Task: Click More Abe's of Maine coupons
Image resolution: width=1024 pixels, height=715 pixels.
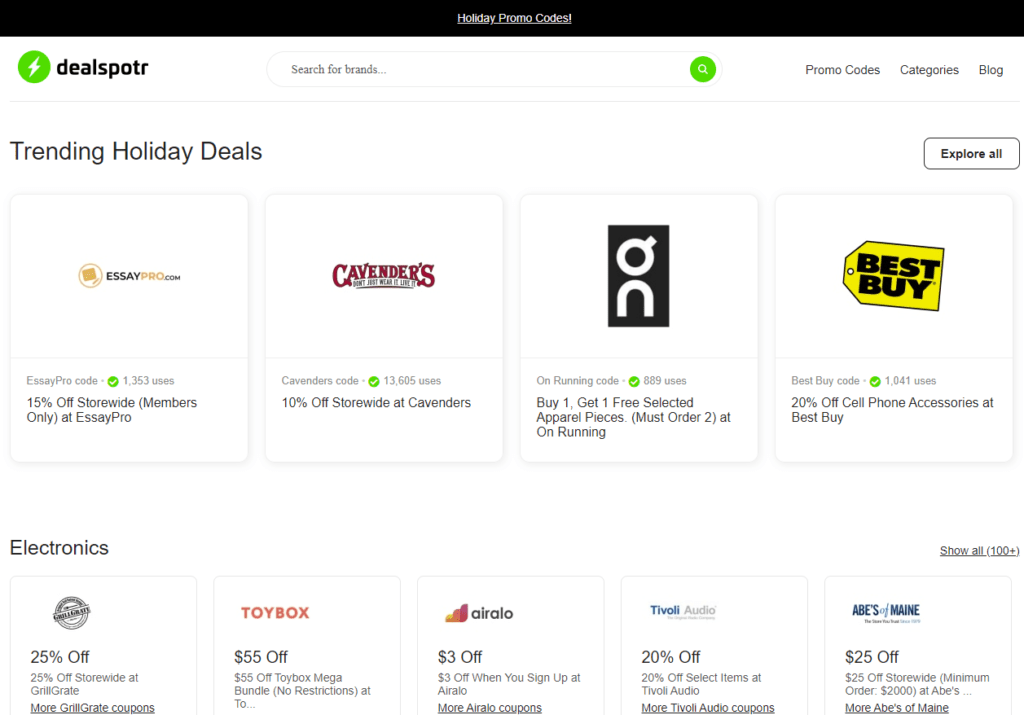Action: [897, 707]
